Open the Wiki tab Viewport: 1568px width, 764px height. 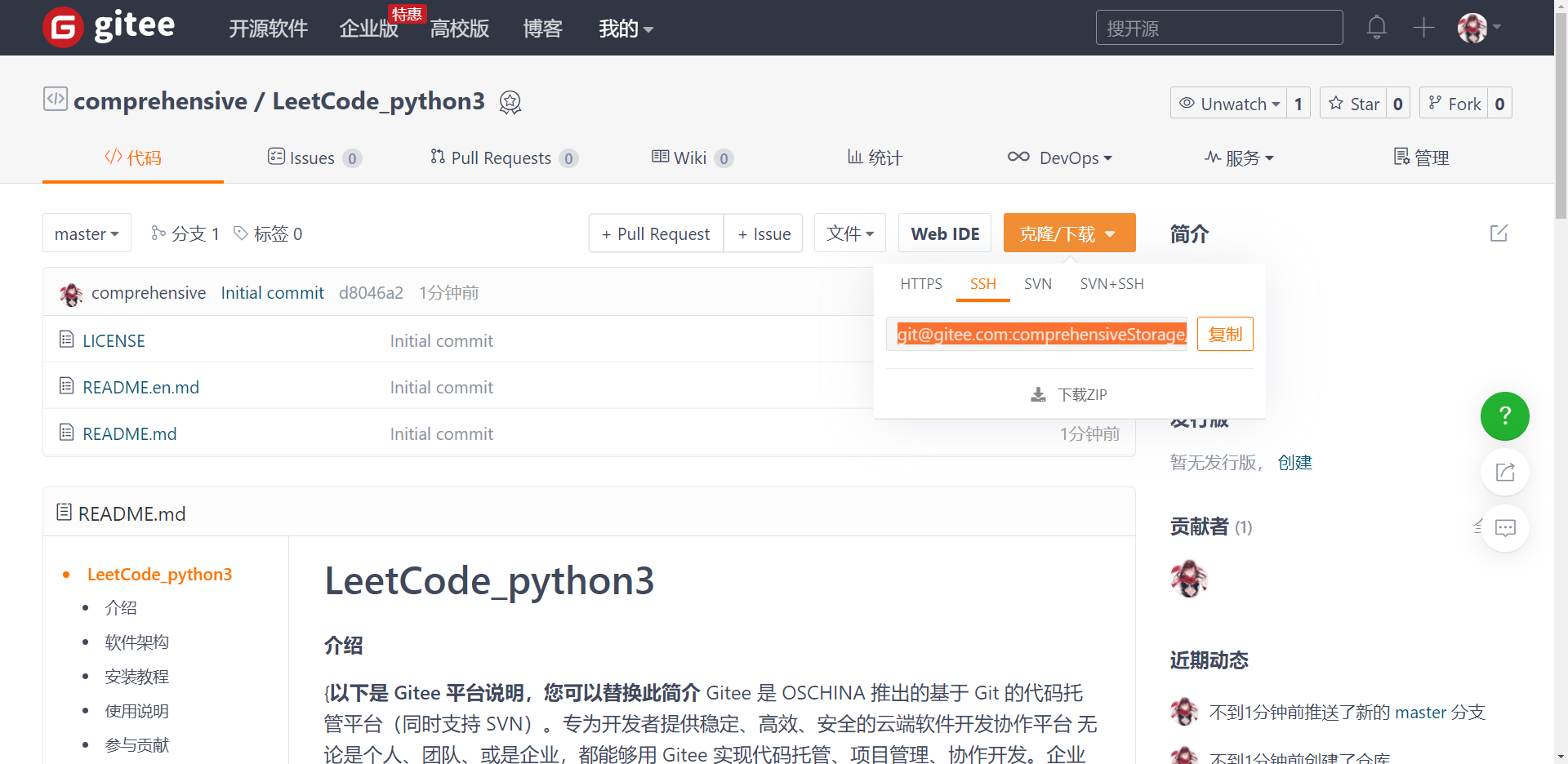(692, 158)
